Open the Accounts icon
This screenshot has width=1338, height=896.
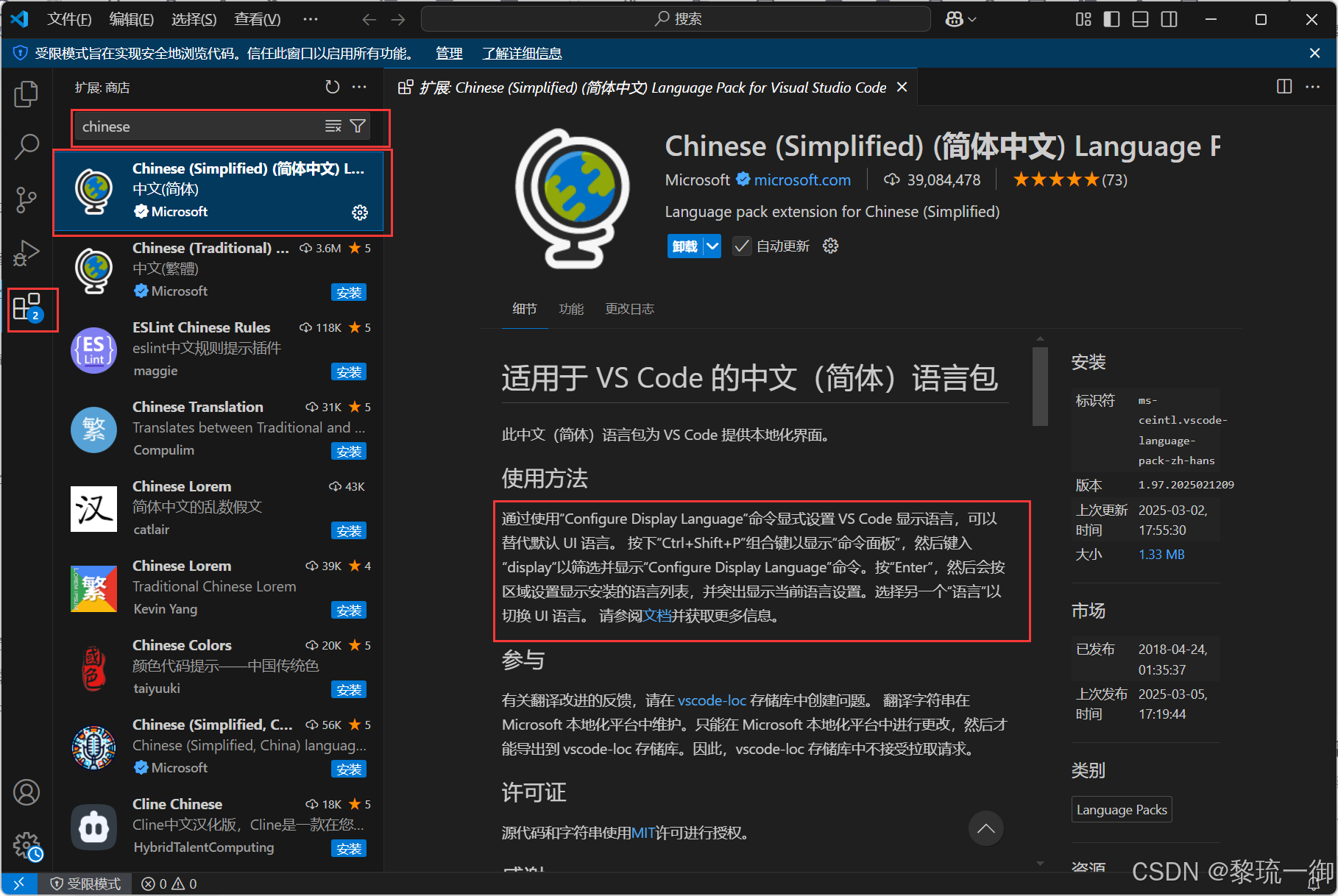click(26, 792)
